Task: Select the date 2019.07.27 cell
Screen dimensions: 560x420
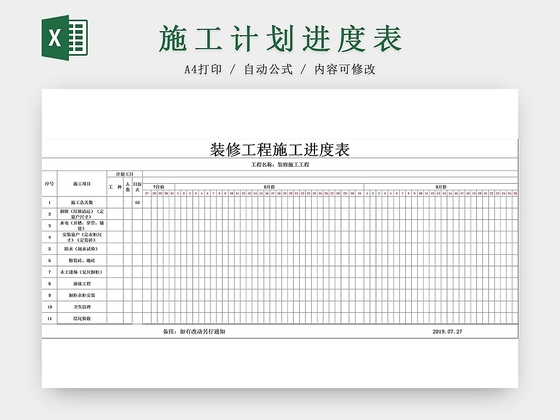Action: tap(447, 331)
